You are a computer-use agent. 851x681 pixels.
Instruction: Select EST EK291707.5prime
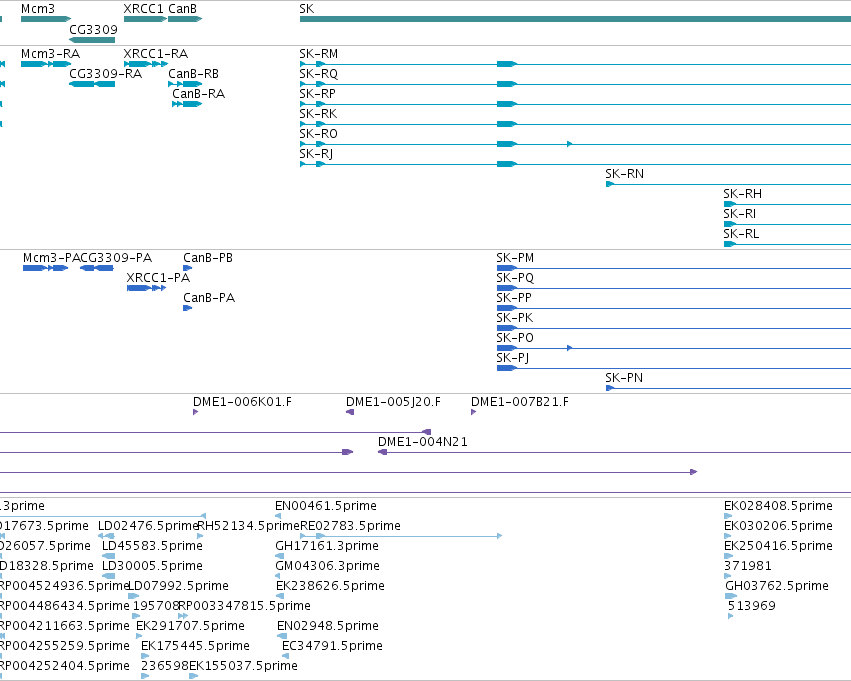pyautogui.click(x=139, y=637)
